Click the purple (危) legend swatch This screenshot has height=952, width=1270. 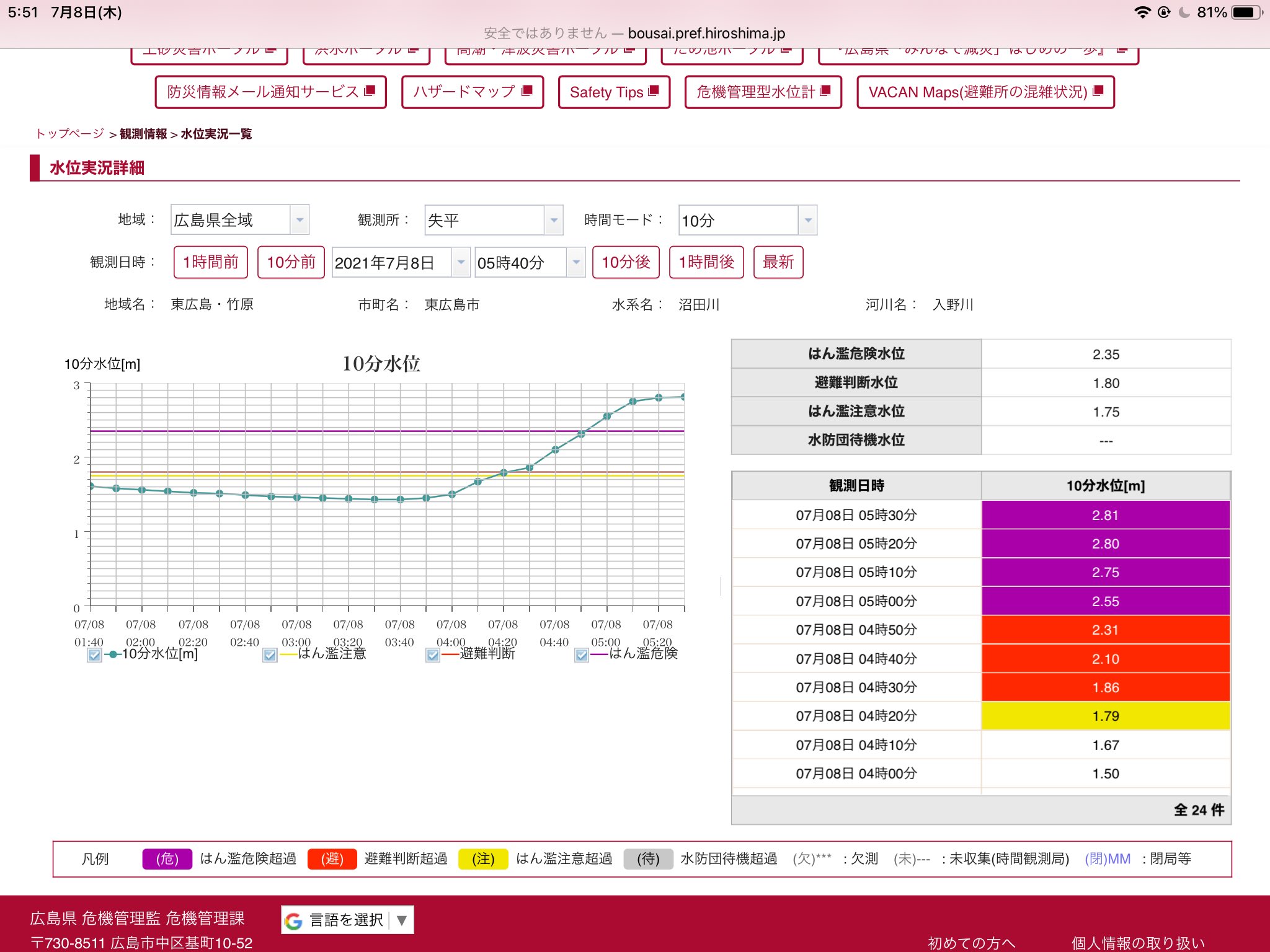[167, 859]
